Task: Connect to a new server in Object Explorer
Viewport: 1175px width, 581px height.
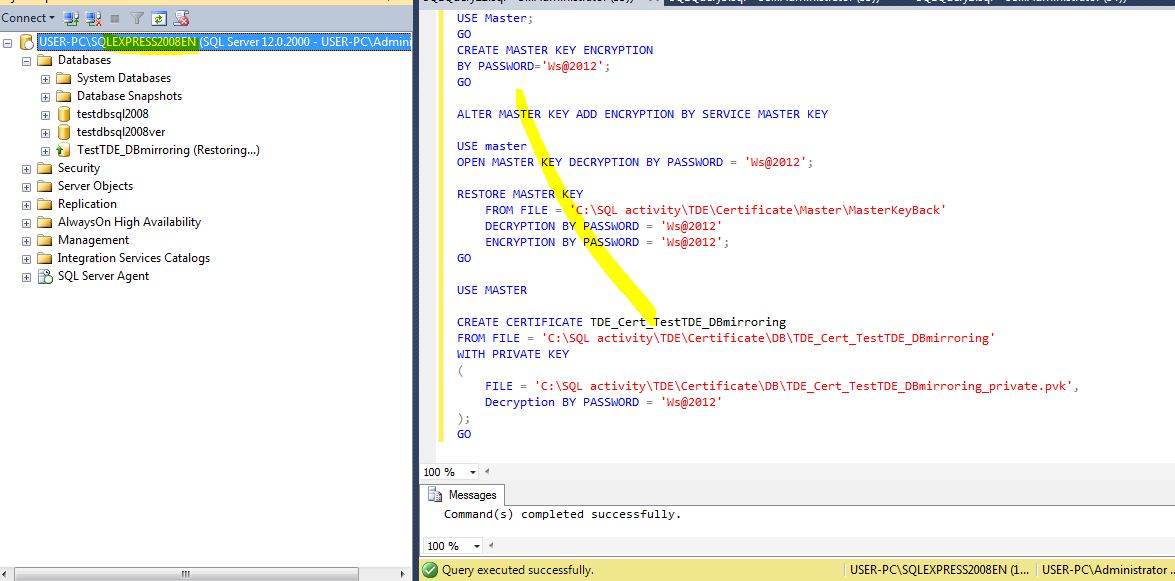Action: (x=74, y=17)
